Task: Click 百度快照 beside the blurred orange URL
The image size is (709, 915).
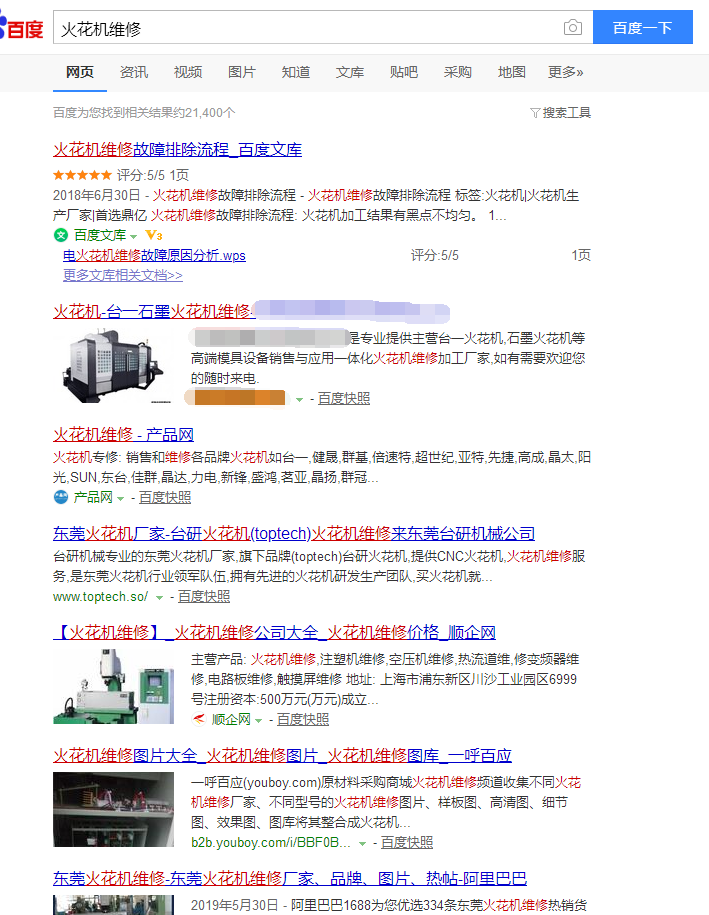Action: (x=344, y=399)
